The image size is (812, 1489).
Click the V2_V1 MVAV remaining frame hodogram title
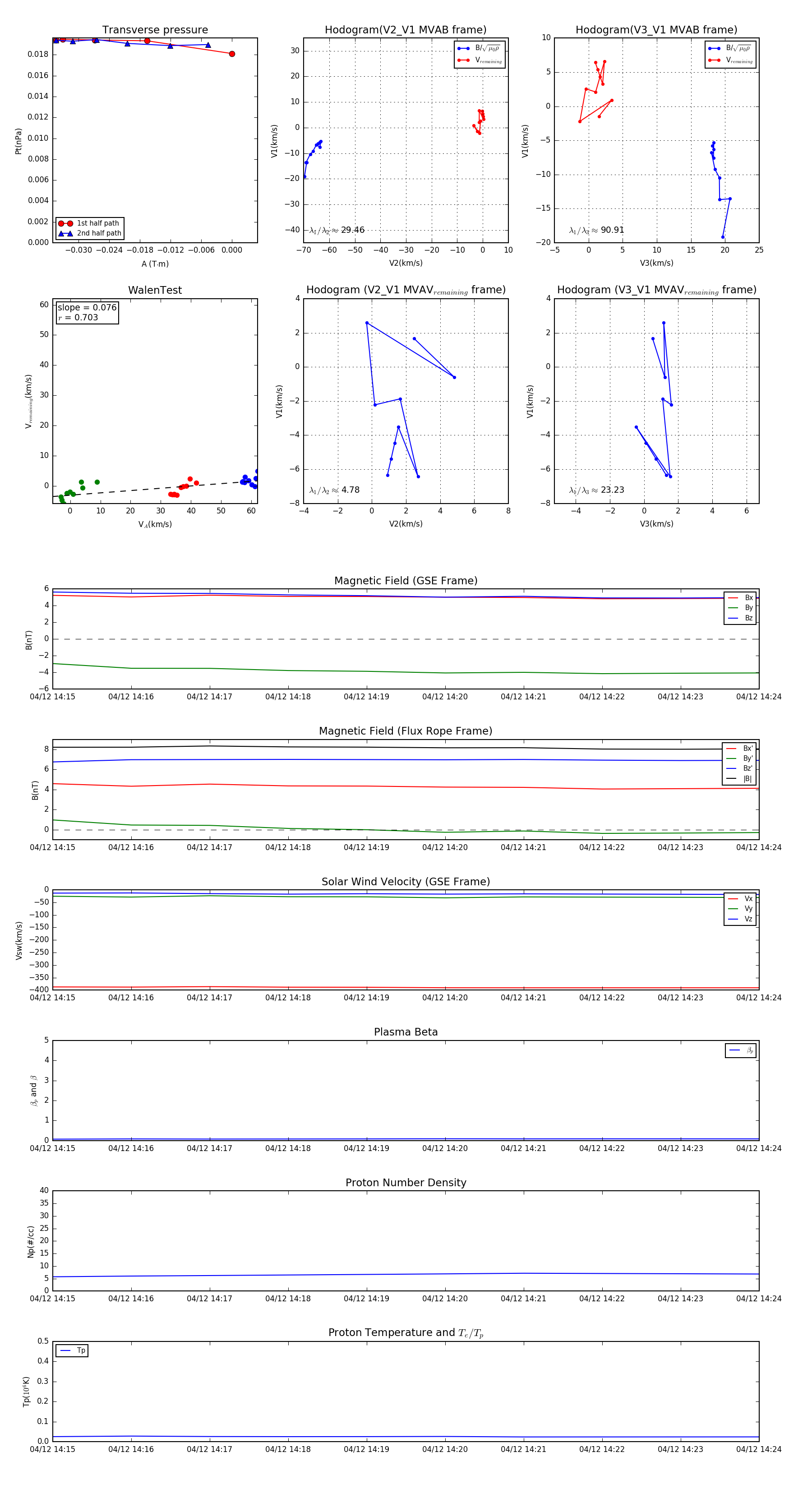tap(406, 290)
